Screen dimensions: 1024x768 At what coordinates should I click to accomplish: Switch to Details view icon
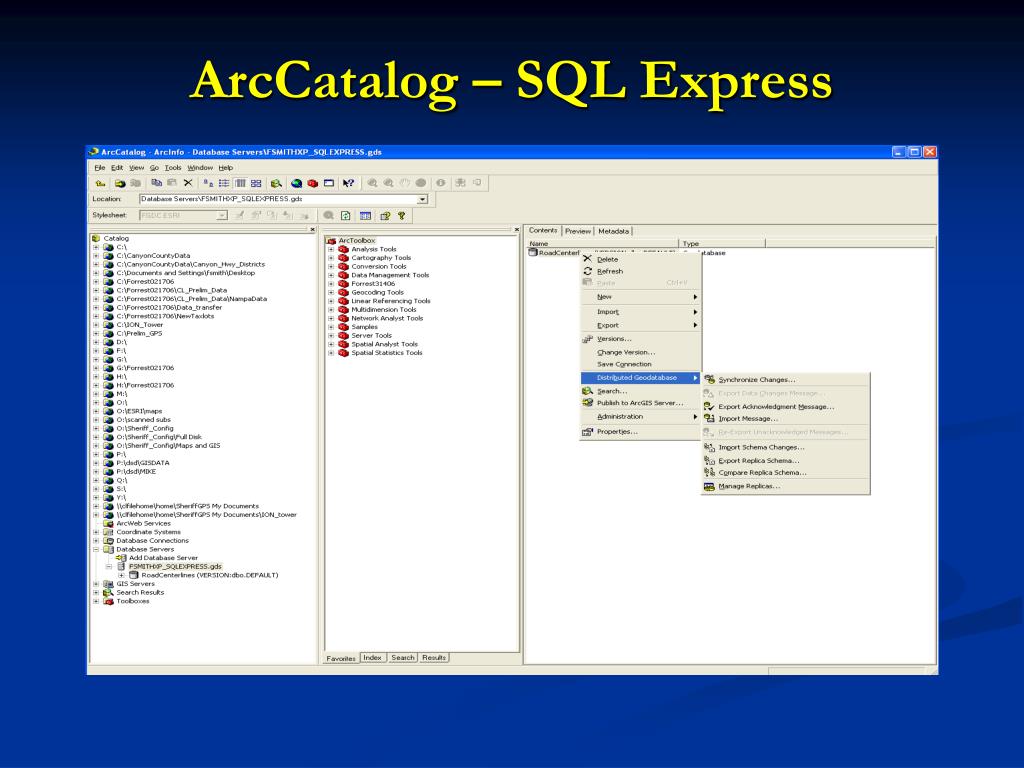pos(240,184)
